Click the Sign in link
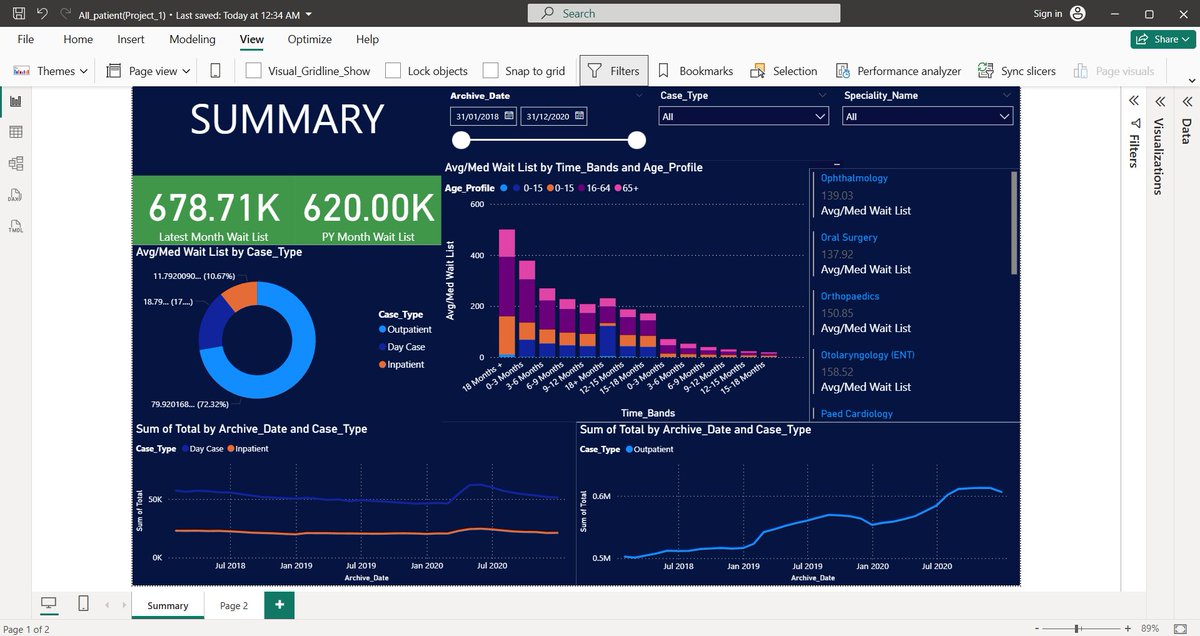 1046,14
